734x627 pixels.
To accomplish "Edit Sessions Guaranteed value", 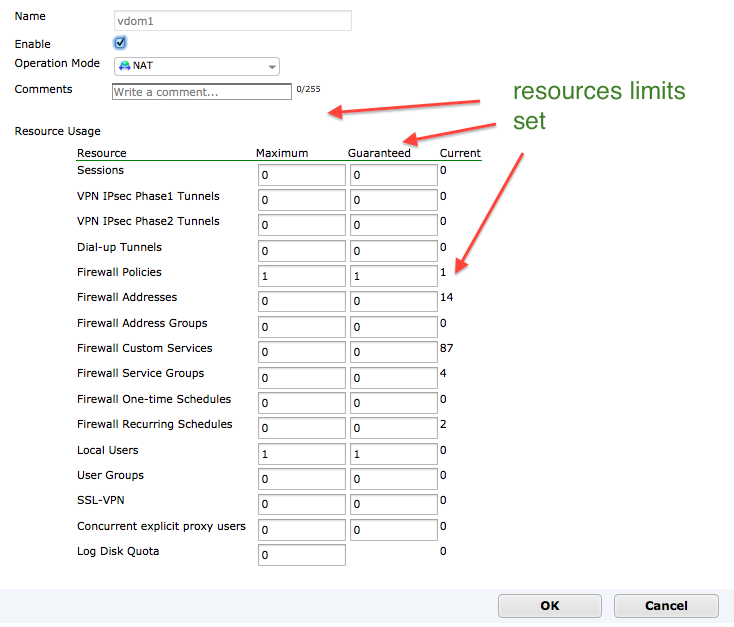I will click(394, 175).
